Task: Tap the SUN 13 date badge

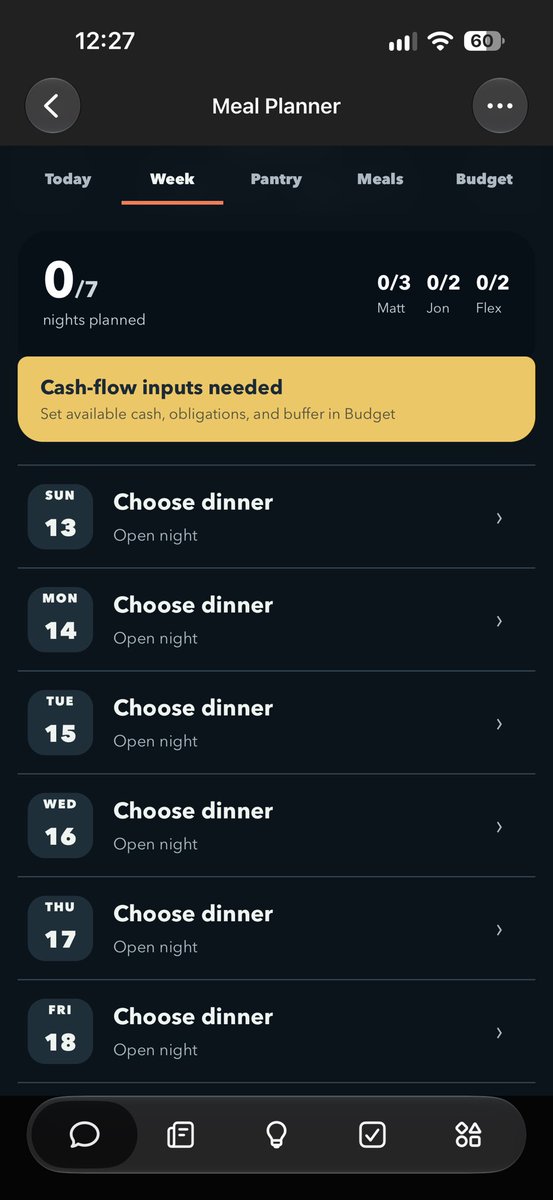Action: coord(60,517)
